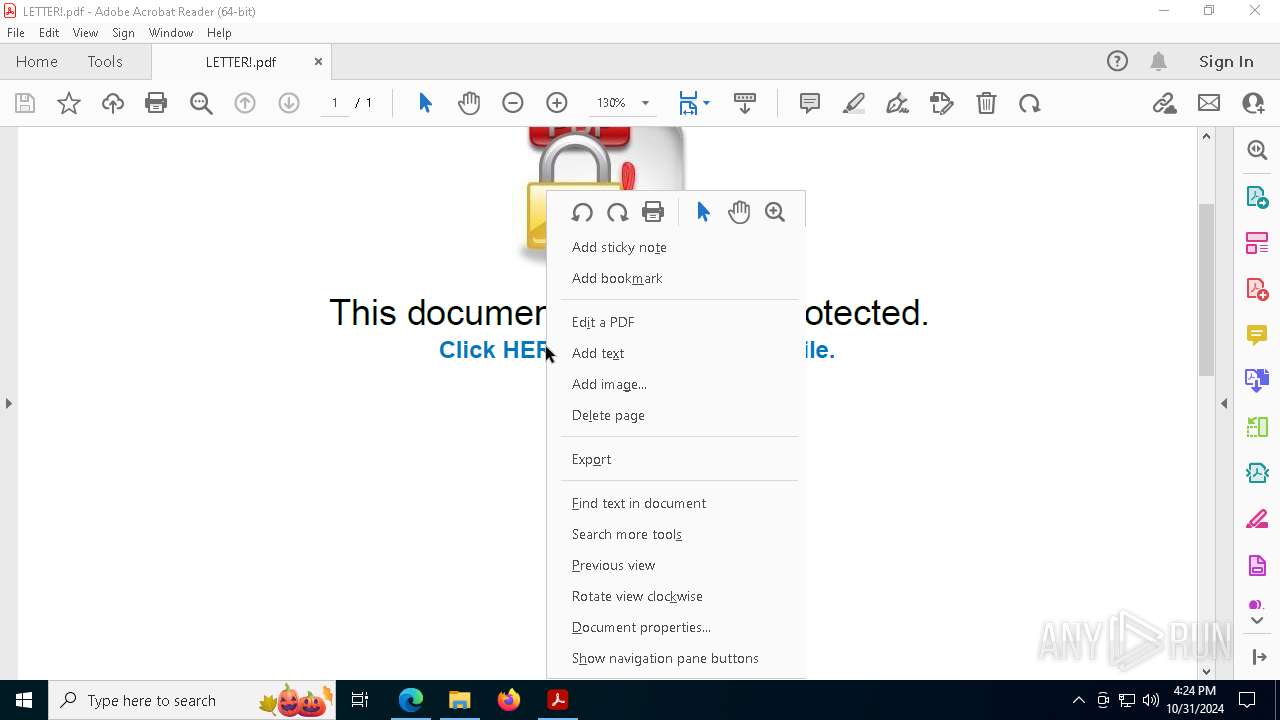Image resolution: width=1280 pixels, height=720 pixels.
Task: Select Search more tools entry
Action: tap(676, 534)
